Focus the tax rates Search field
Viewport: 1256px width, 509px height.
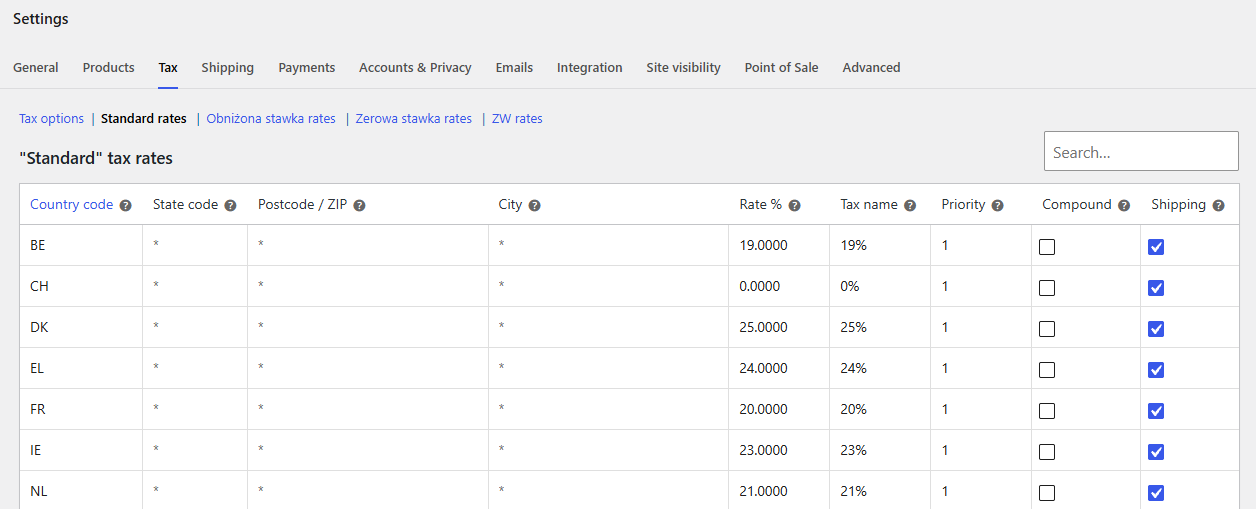pyautogui.click(x=1141, y=151)
